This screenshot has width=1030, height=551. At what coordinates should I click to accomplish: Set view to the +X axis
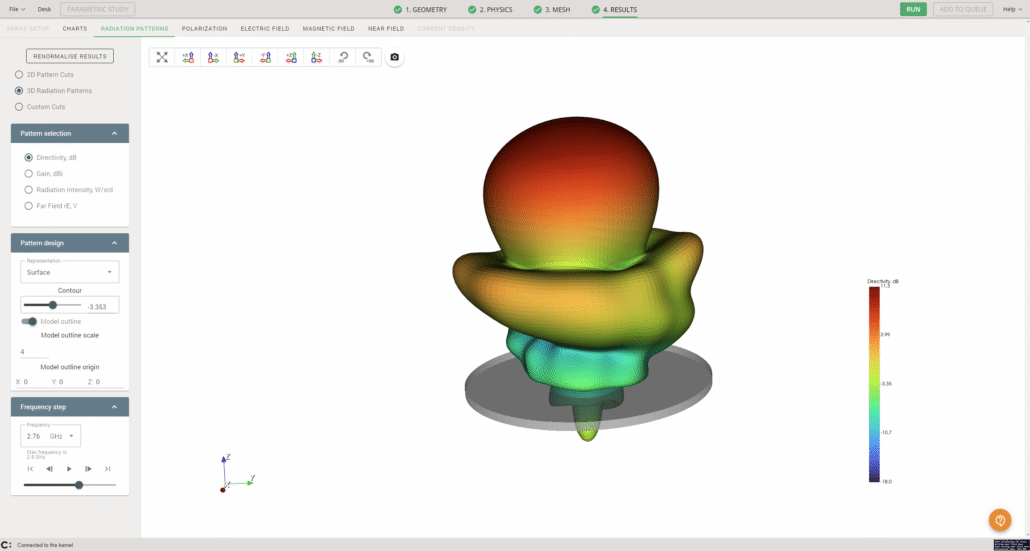coord(187,57)
